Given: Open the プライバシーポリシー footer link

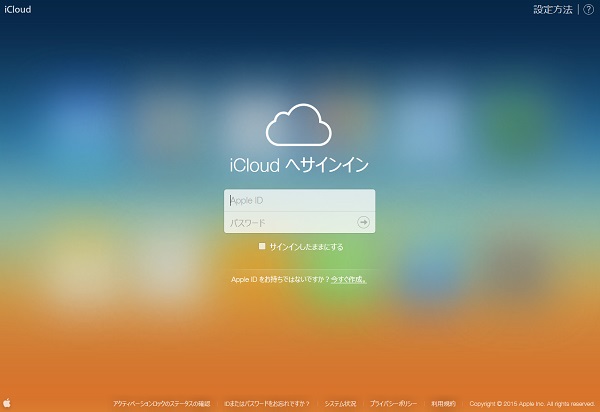Looking at the screenshot, I should pos(393,404).
